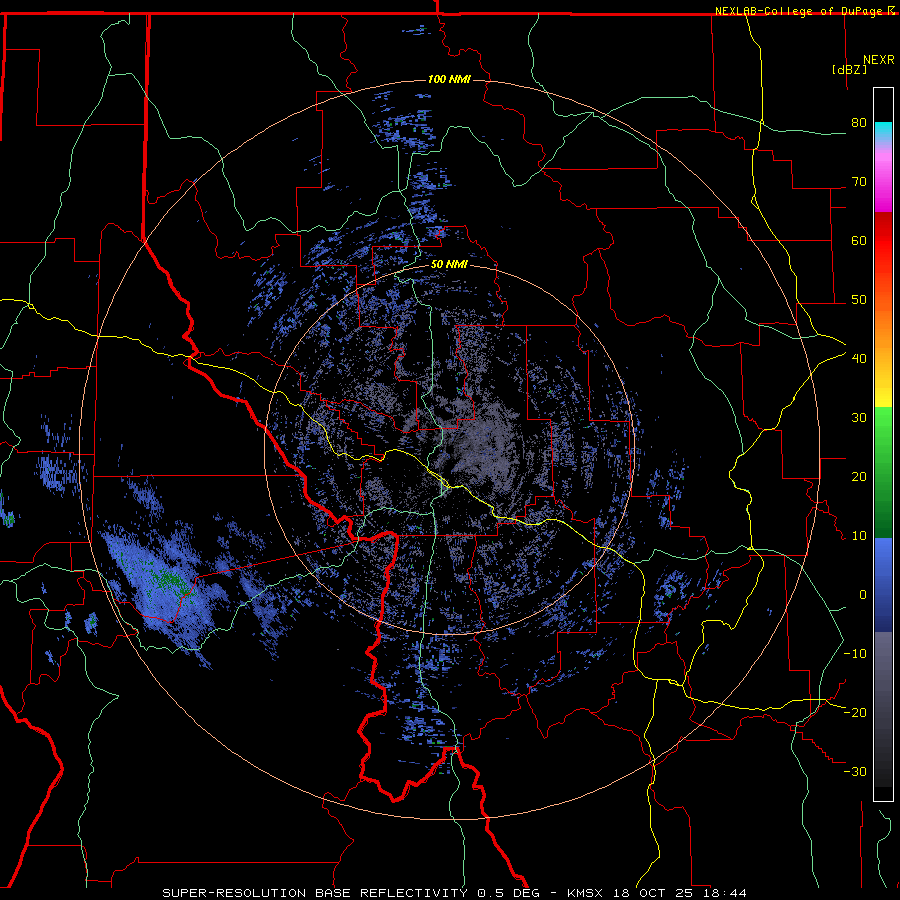
Task: Click the 100 NMI range ring label
Action: [x=449, y=79]
